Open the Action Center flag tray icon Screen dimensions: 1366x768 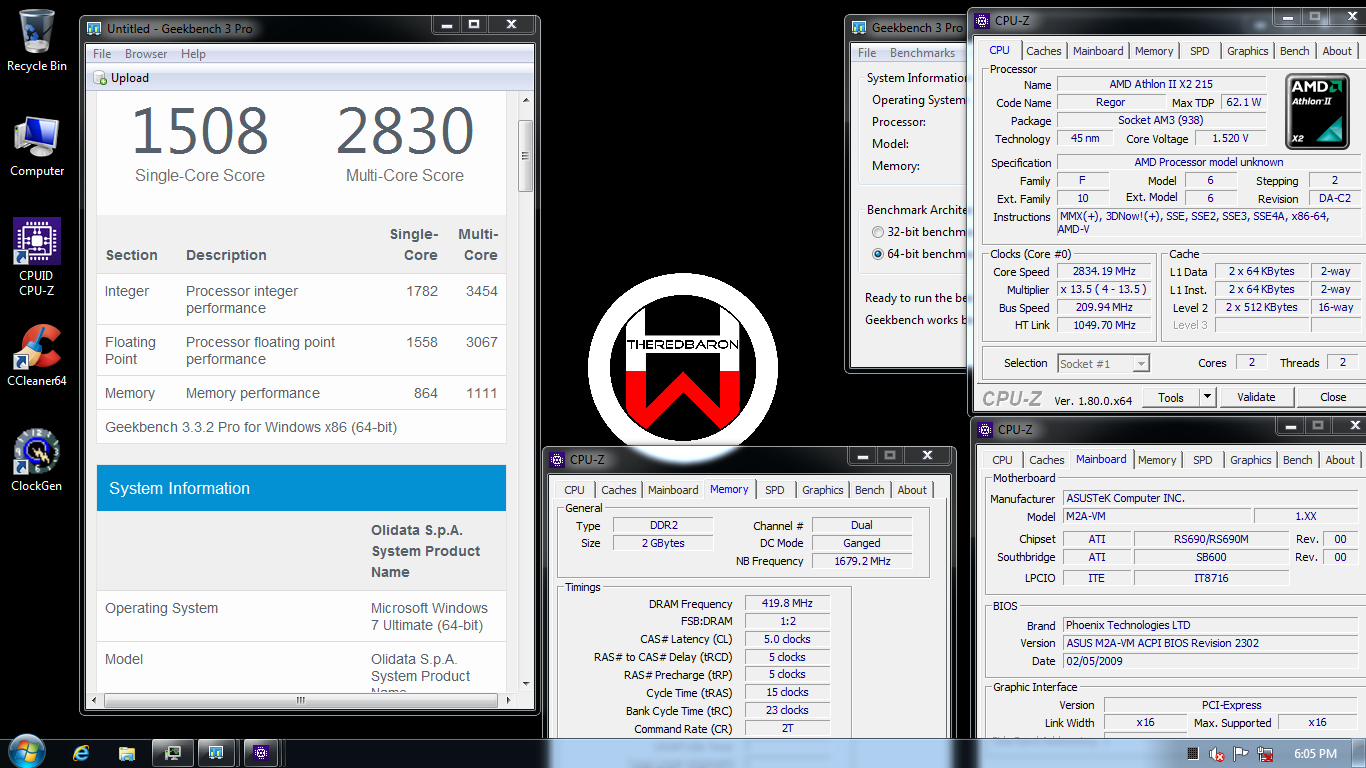click(x=1241, y=753)
